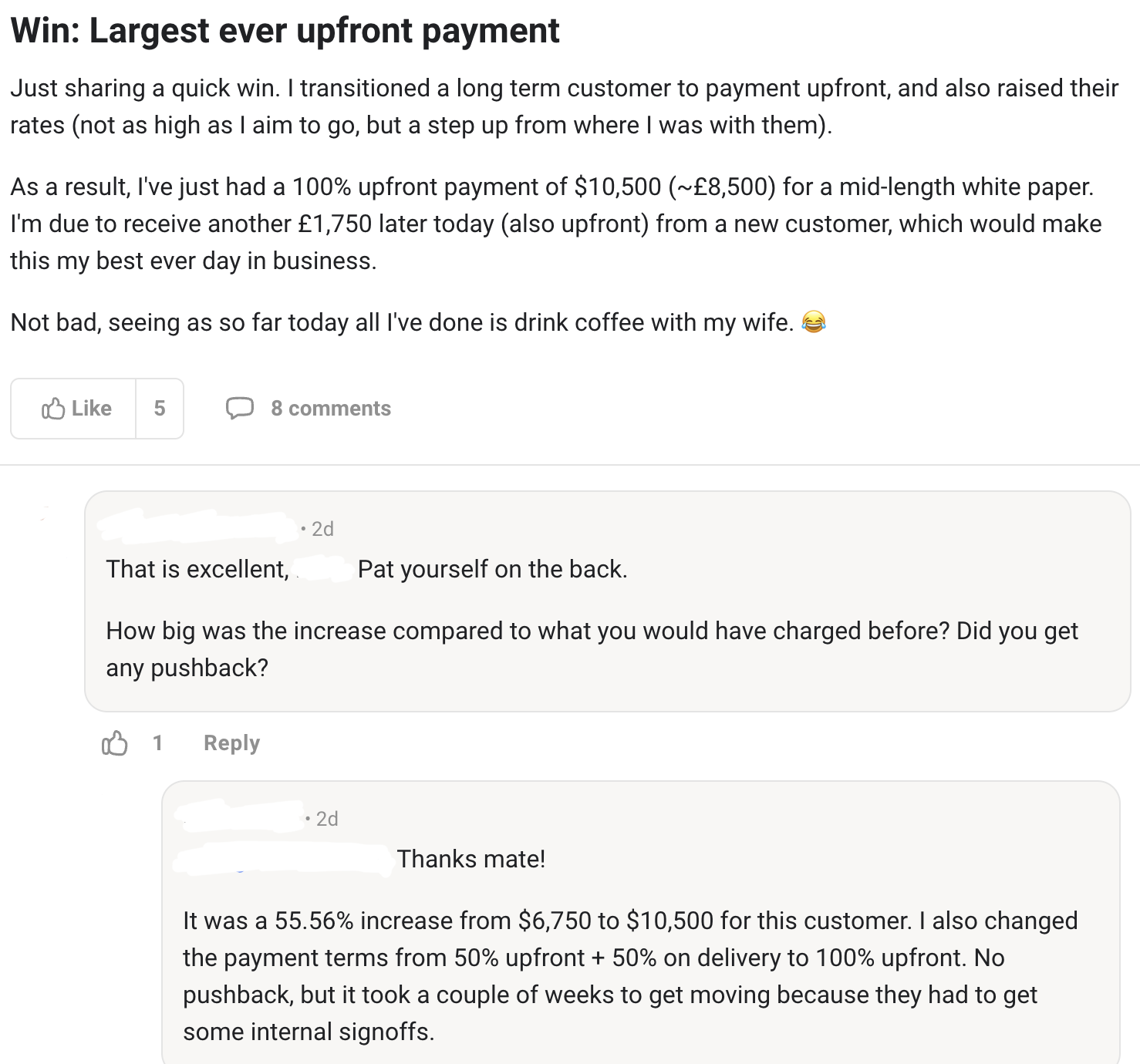Like the "That is excellent" comment via thumbs-up

point(115,743)
